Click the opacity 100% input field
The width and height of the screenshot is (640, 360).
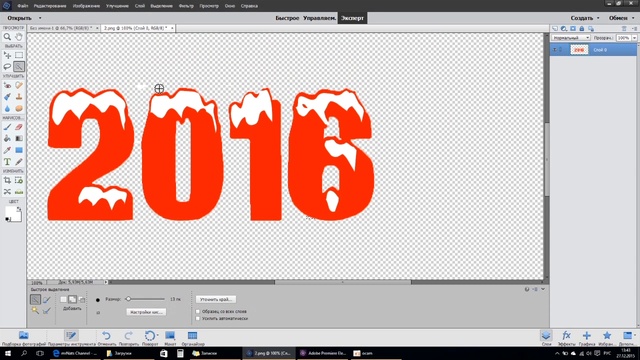(x=623, y=38)
